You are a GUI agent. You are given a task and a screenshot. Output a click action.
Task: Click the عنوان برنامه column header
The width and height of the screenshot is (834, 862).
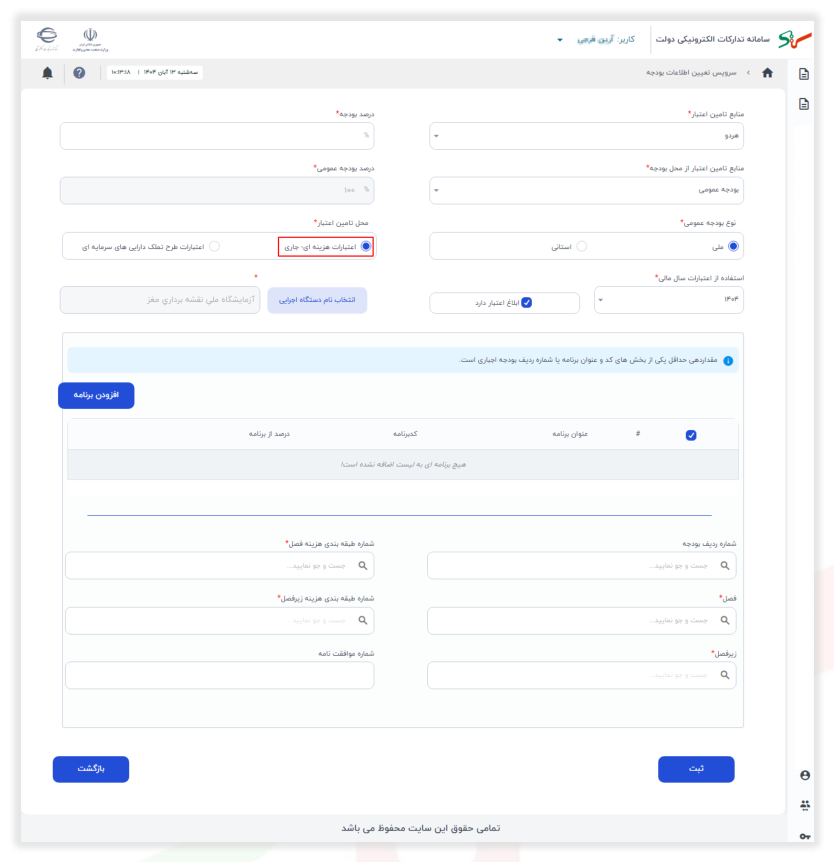click(570, 434)
